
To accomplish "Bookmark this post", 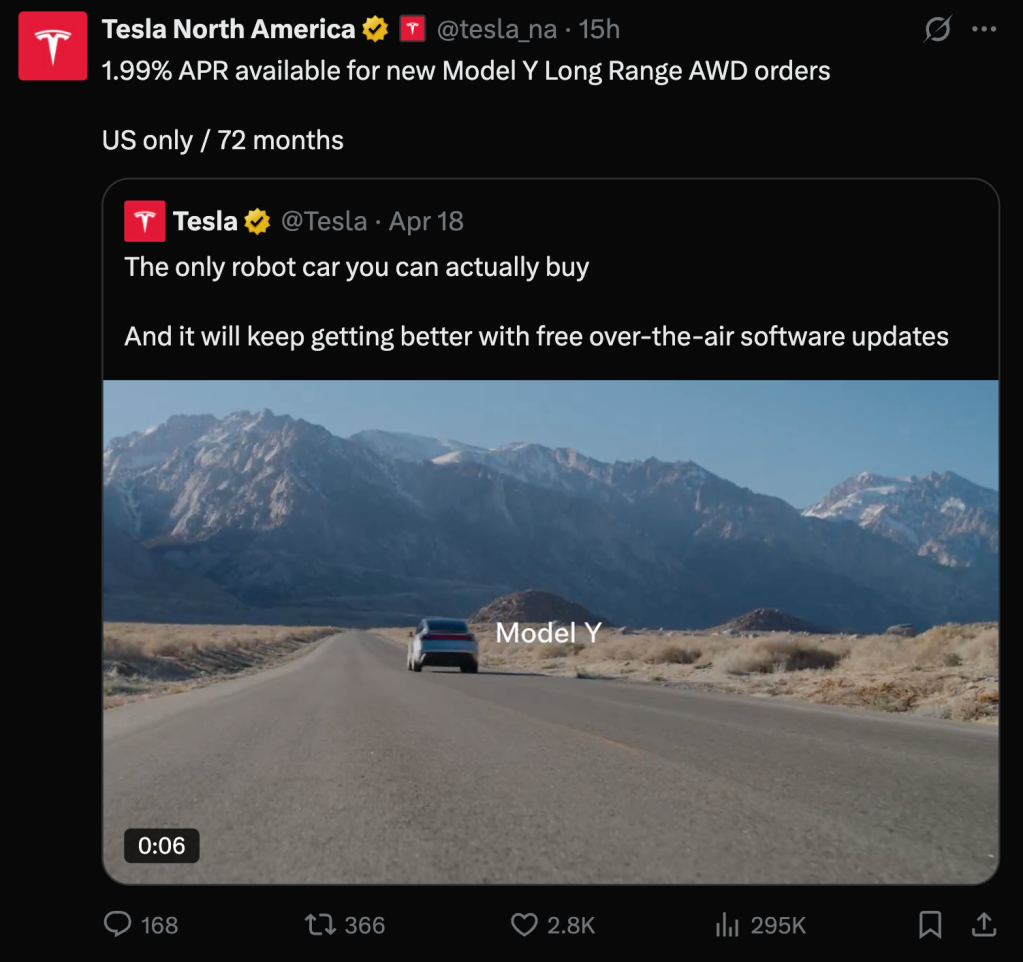I will (930, 925).
